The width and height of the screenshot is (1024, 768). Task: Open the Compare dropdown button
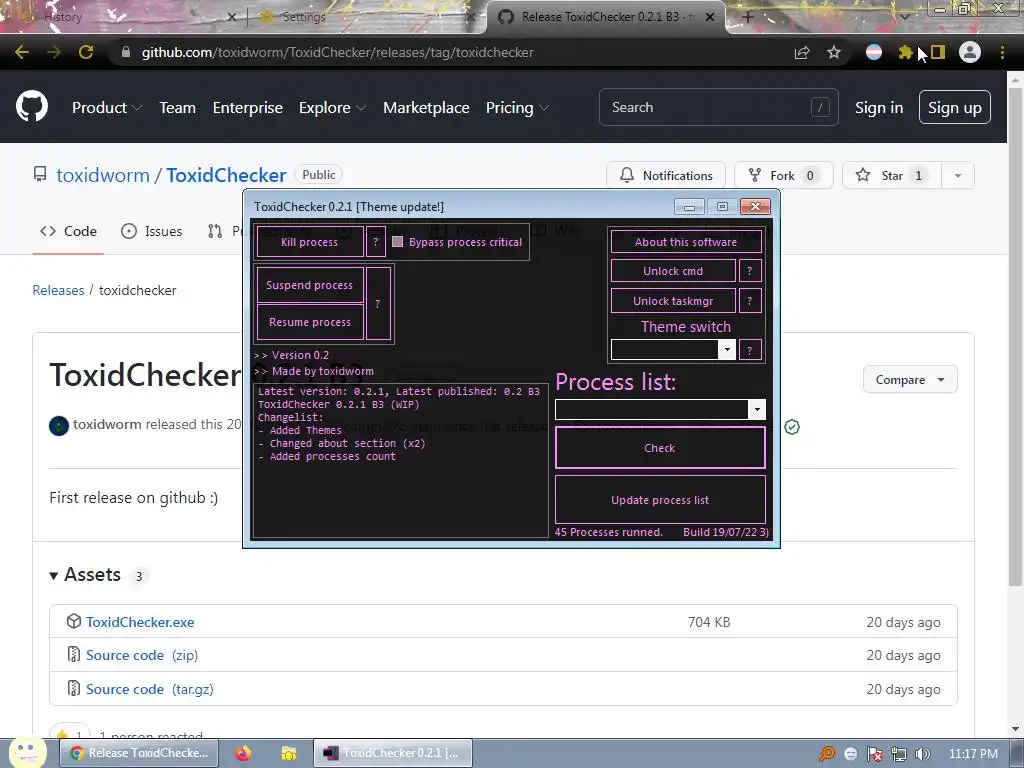click(910, 379)
